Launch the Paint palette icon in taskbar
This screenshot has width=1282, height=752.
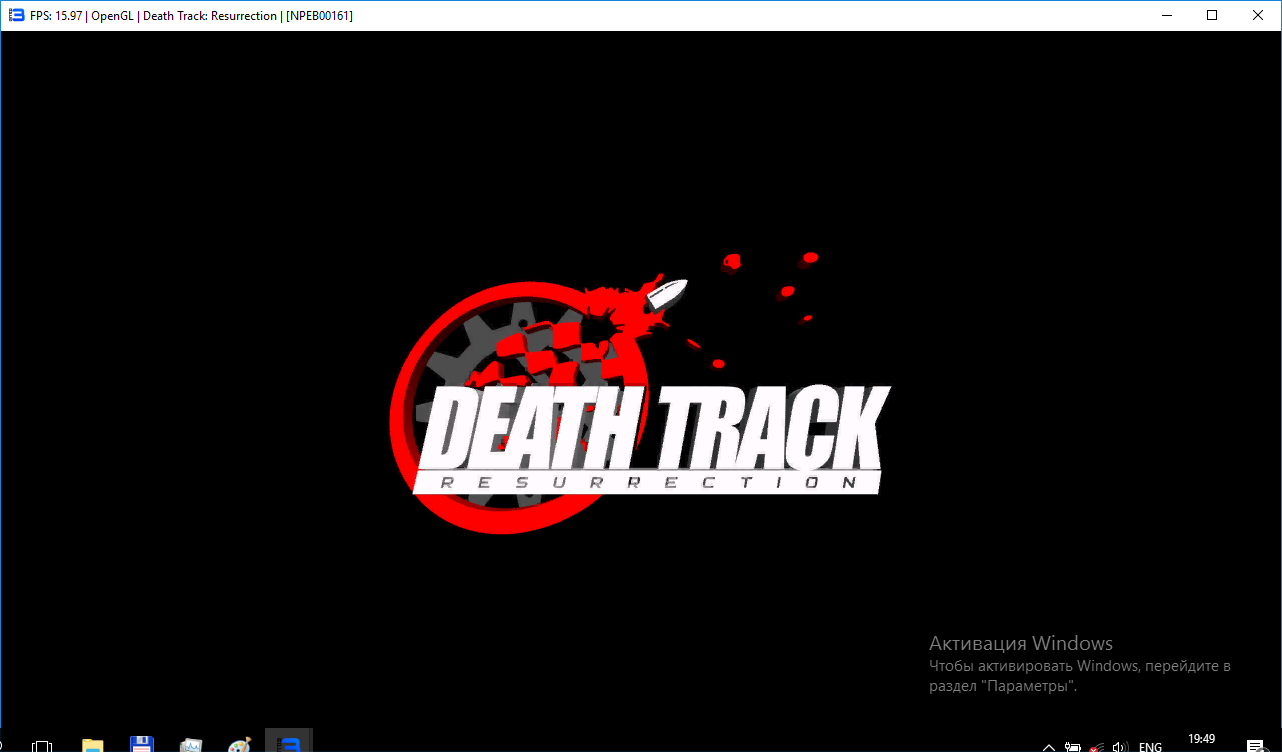pos(239,745)
